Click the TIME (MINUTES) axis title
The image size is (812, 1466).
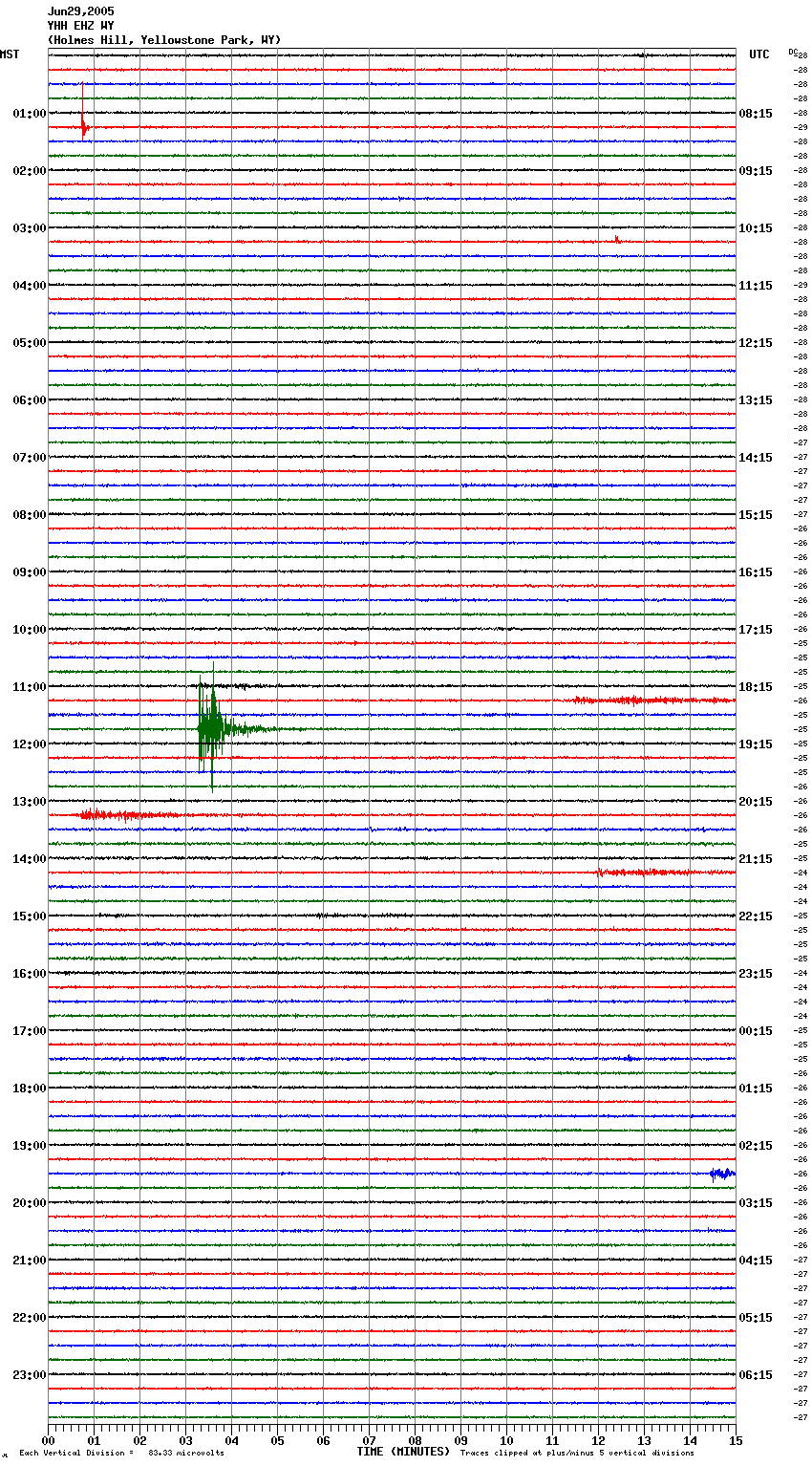click(x=403, y=1452)
